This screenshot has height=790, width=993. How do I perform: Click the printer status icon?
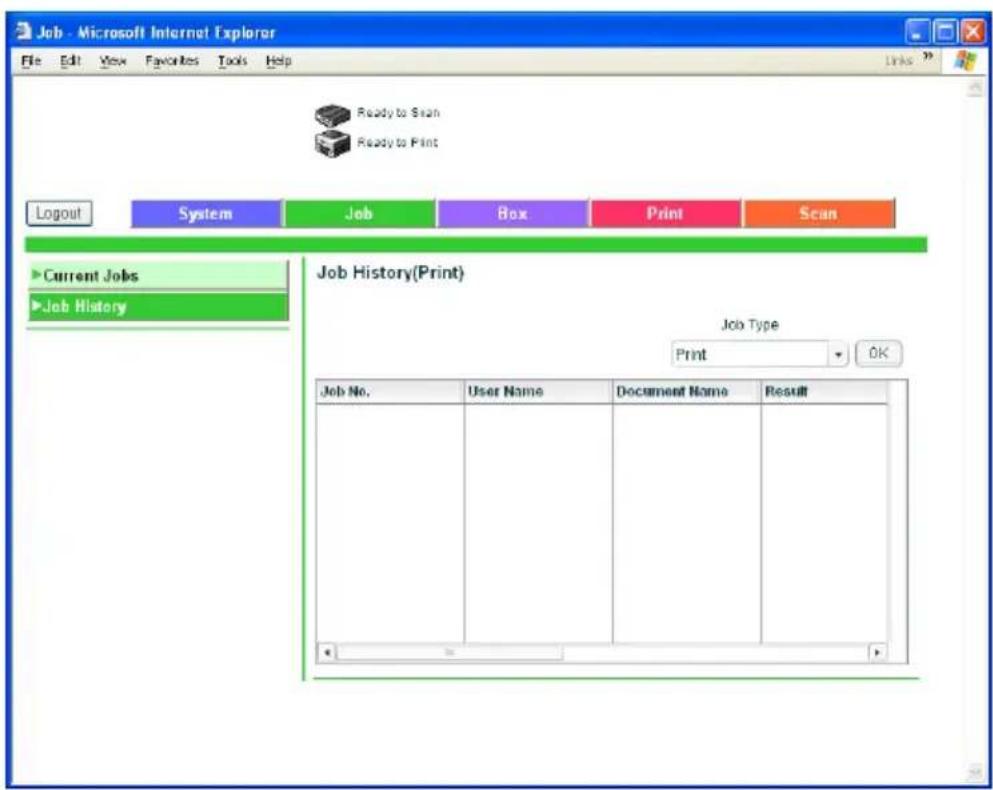coord(332,144)
